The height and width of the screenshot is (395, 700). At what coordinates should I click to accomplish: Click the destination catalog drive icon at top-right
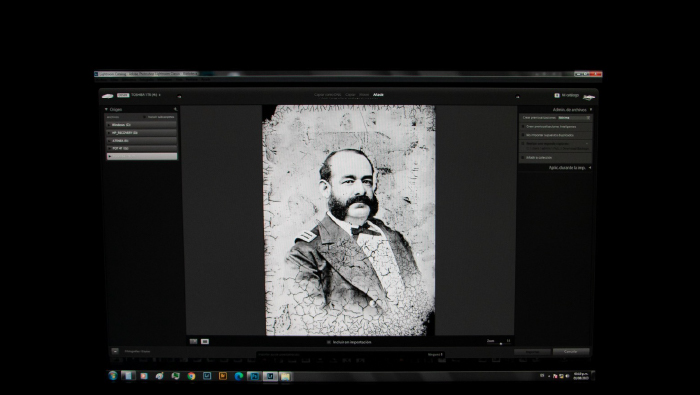pyautogui.click(x=589, y=97)
